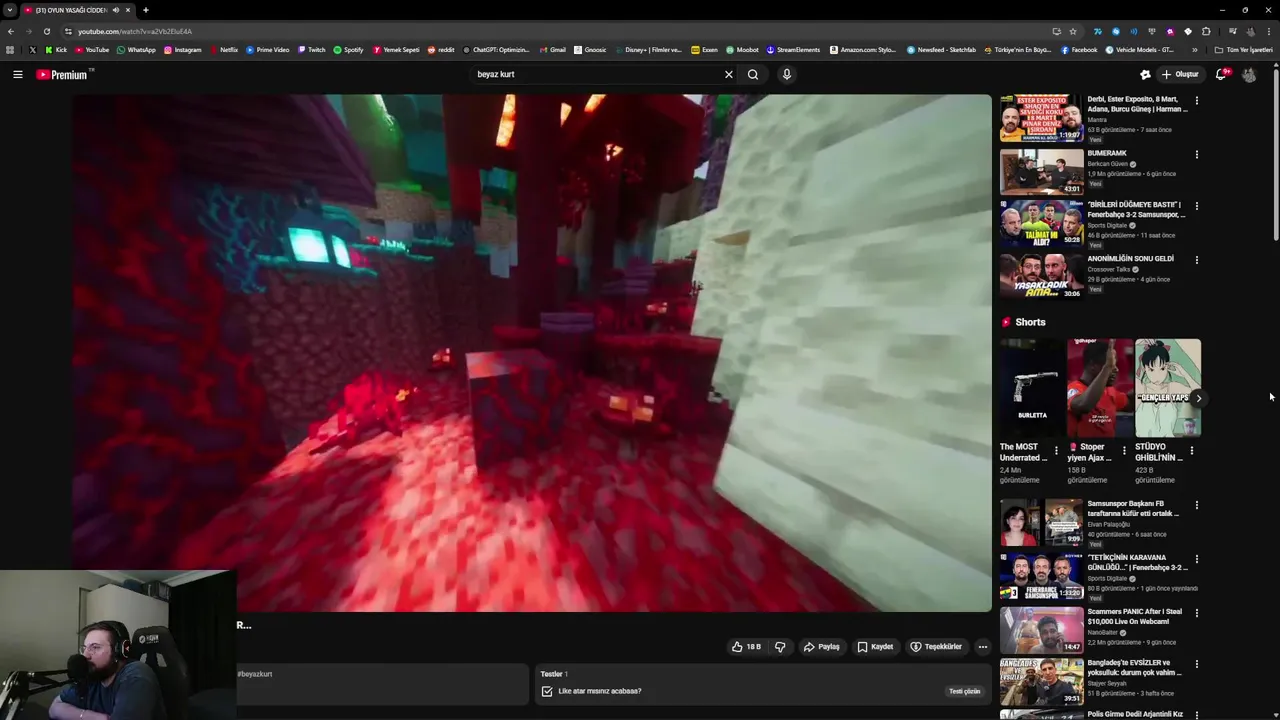Open the Twitch bookmark
The width and height of the screenshot is (1280, 720).
311,50
